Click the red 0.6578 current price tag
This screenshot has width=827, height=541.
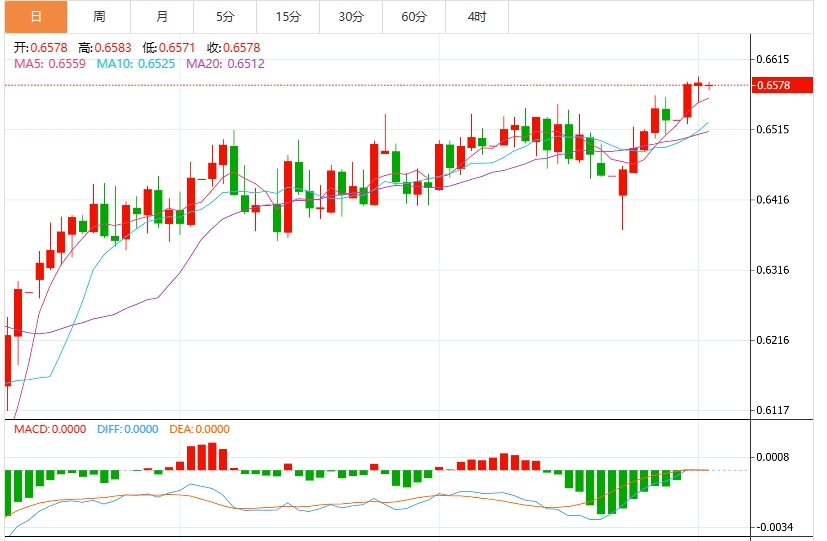click(782, 85)
